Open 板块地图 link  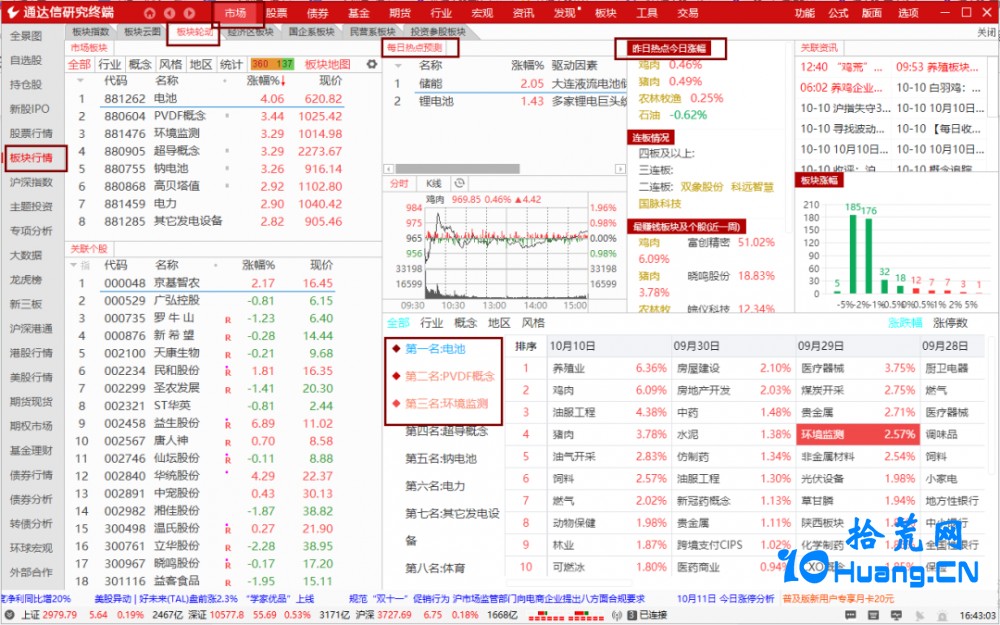328,64
